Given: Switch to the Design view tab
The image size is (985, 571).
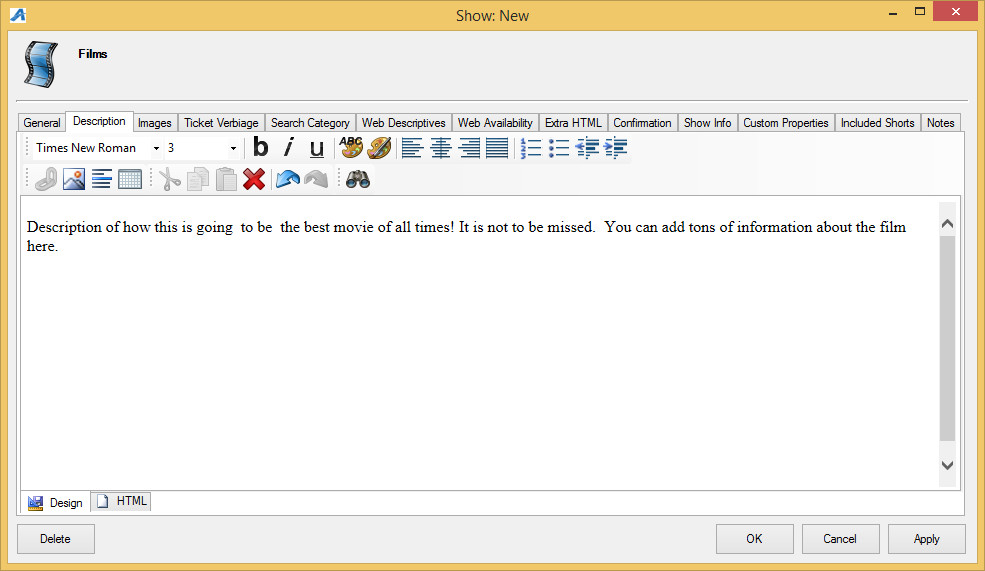Looking at the screenshot, I should tap(56, 503).
